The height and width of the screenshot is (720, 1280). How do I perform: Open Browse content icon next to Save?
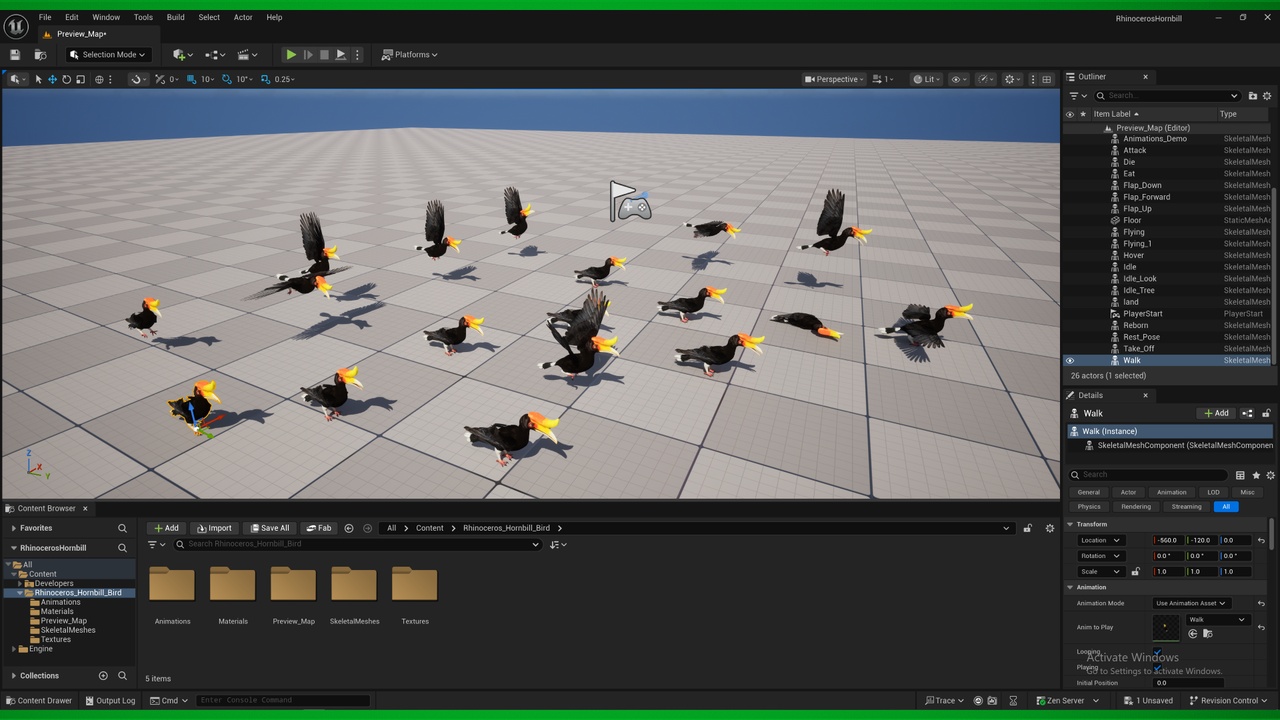click(x=40, y=55)
